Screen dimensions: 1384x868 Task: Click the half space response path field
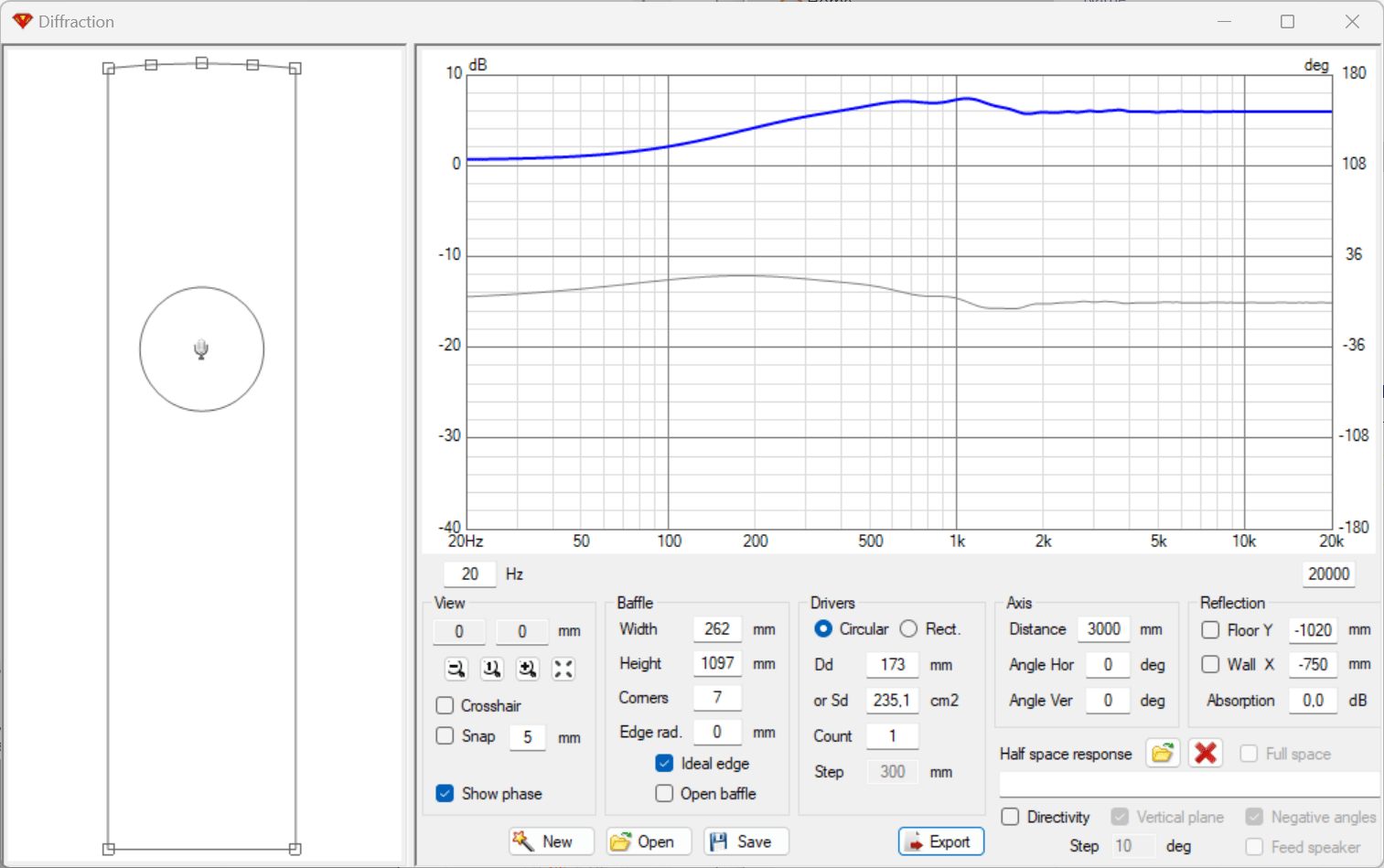[x=1189, y=785]
